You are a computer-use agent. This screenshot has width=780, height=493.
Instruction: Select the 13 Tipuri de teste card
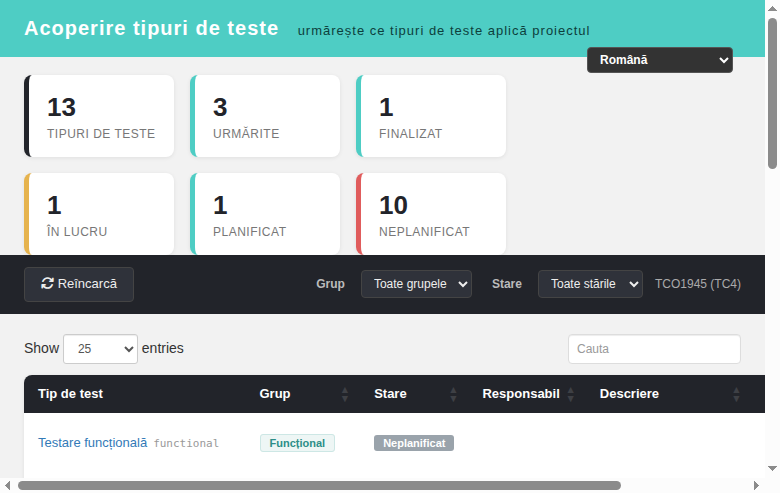99,116
